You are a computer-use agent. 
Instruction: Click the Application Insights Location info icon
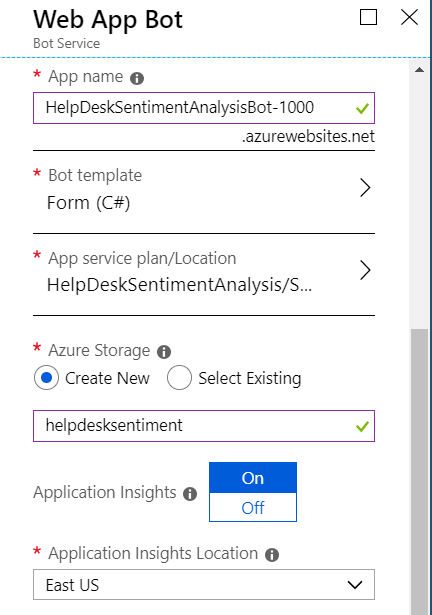272,555
